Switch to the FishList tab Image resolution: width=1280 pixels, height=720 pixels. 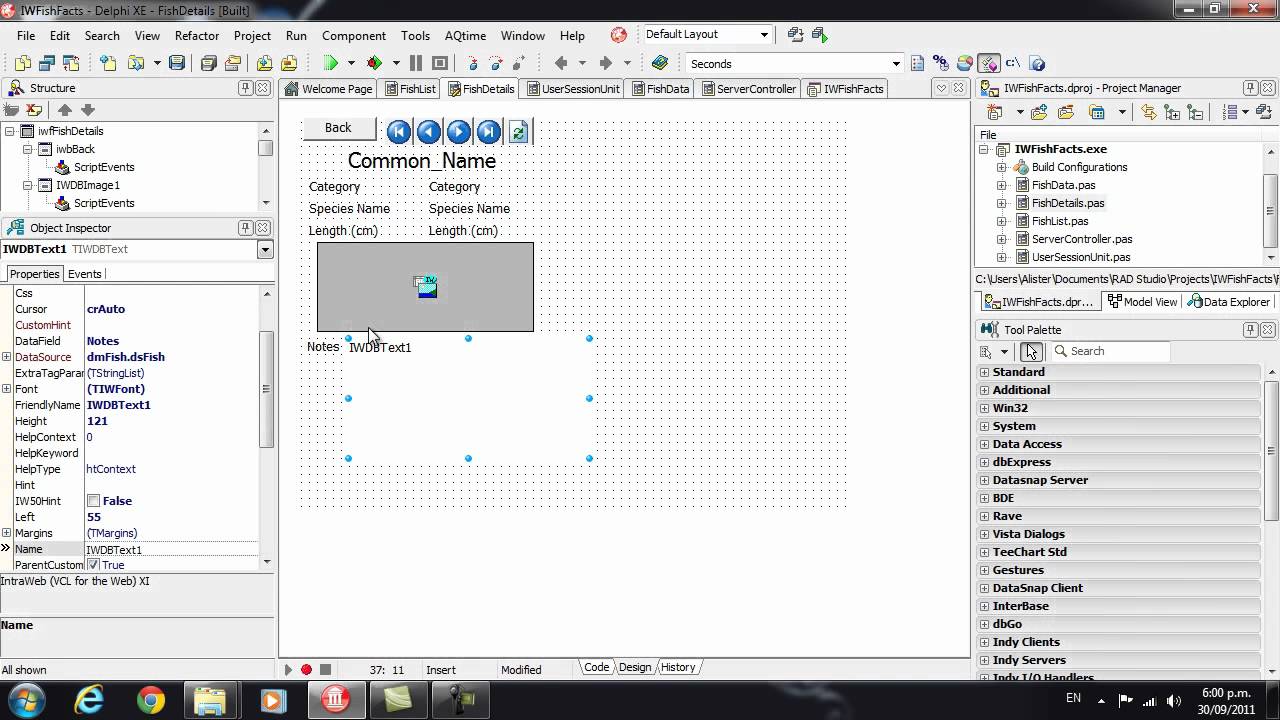pyautogui.click(x=409, y=89)
